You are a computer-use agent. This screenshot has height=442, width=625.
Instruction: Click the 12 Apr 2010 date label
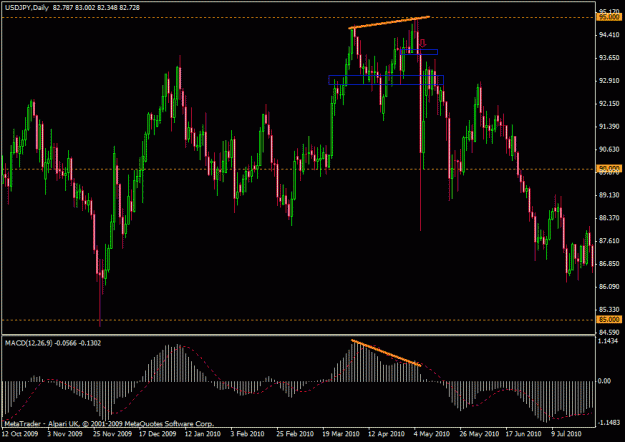click(386, 434)
